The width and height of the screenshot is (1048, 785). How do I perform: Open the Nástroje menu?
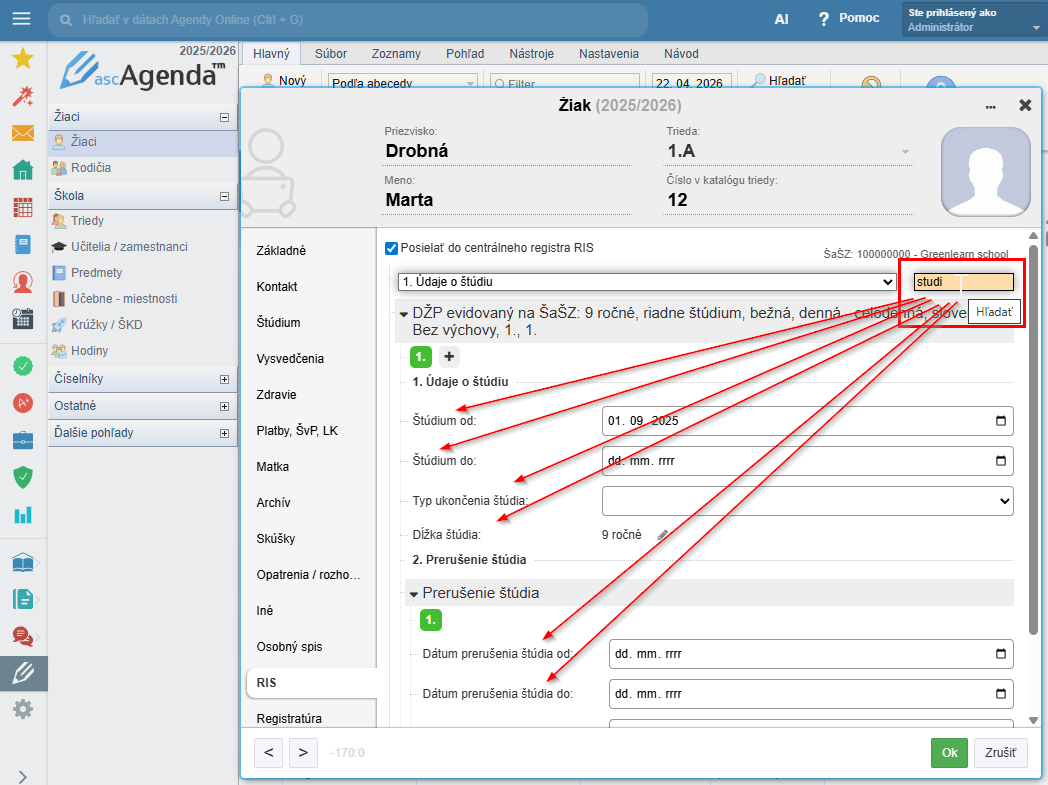coord(531,54)
